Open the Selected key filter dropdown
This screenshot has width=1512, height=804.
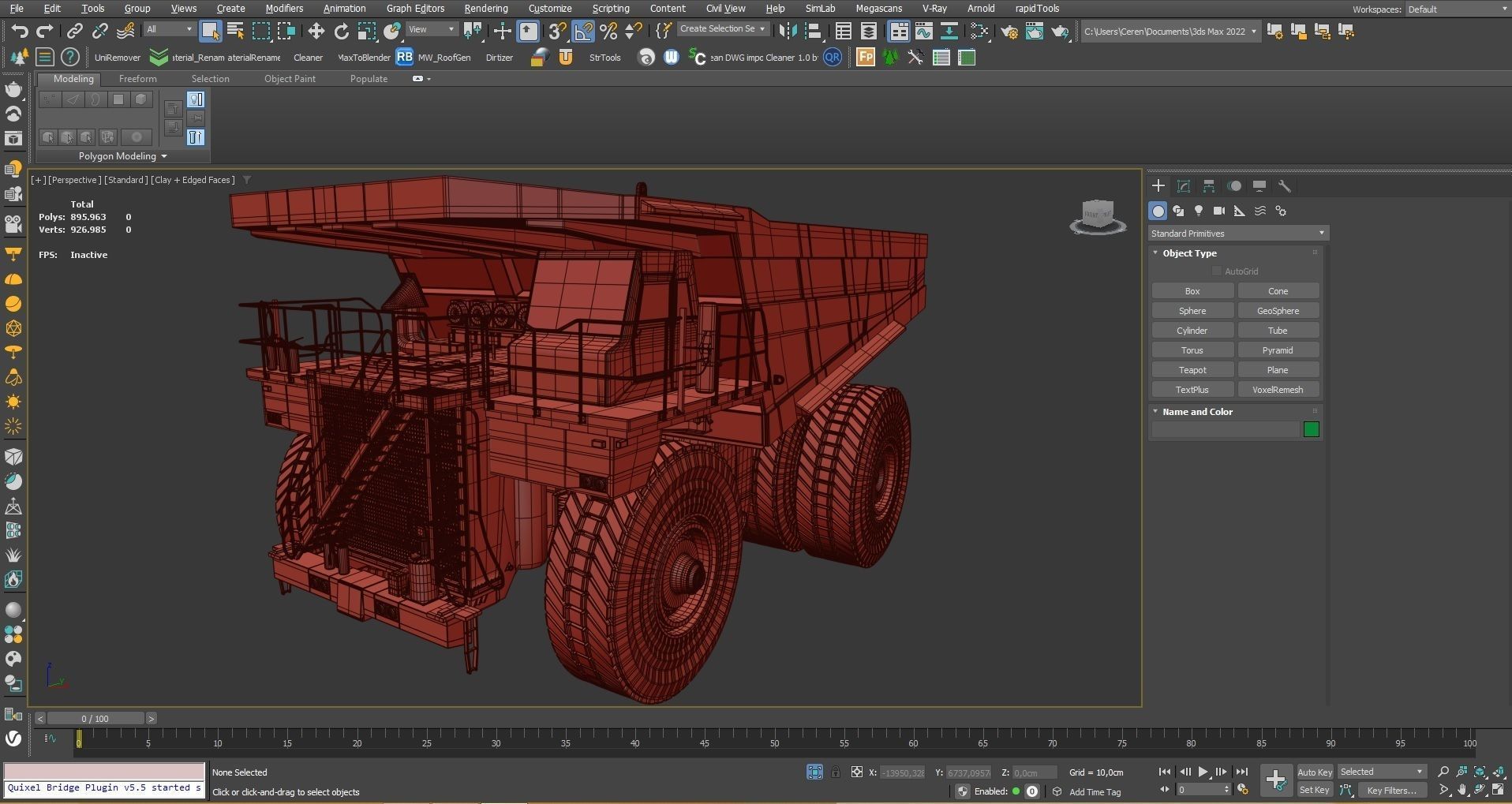click(x=1381, y=772)
